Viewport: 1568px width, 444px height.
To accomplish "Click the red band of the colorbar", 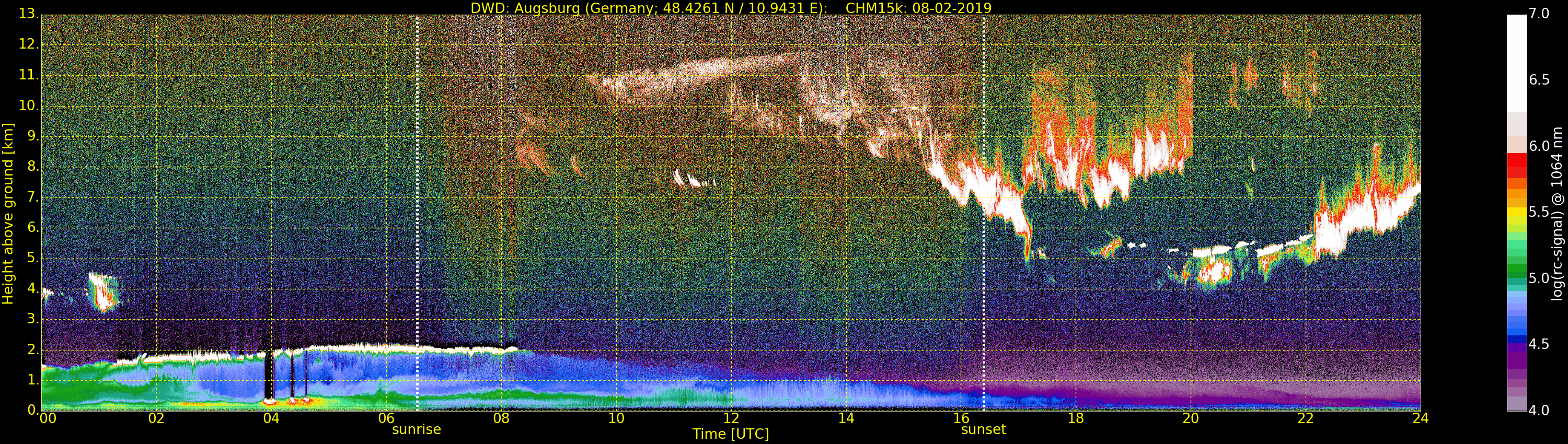I will [x=1517, y=165].
